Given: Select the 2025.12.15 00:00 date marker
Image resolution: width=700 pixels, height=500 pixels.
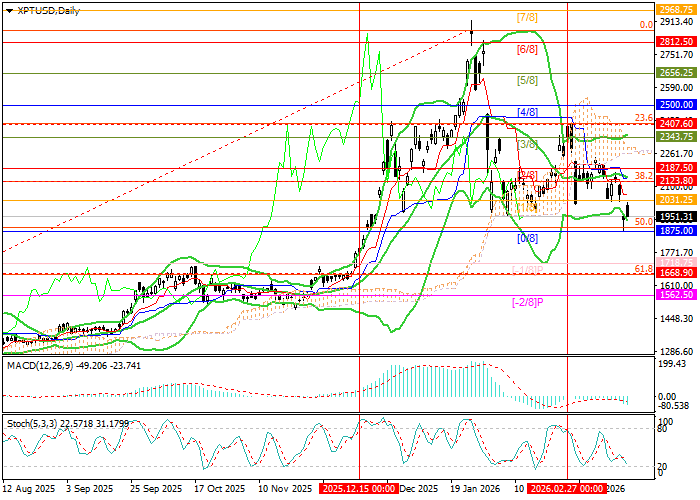Looking at the screenshot, I should [x=358, y=490].
